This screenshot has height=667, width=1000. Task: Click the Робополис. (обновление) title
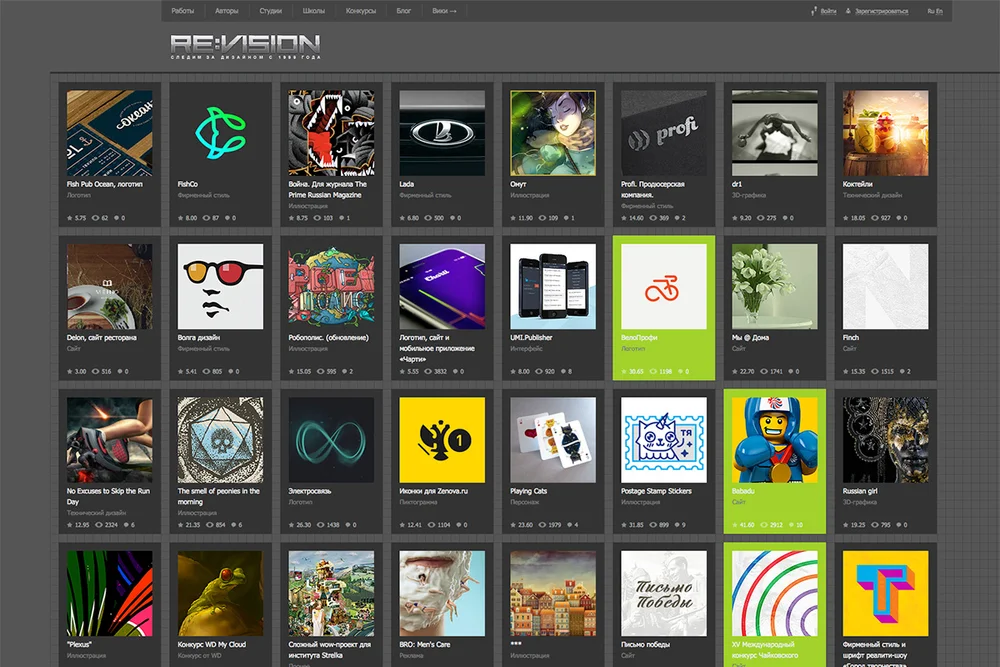pos(328,337)
